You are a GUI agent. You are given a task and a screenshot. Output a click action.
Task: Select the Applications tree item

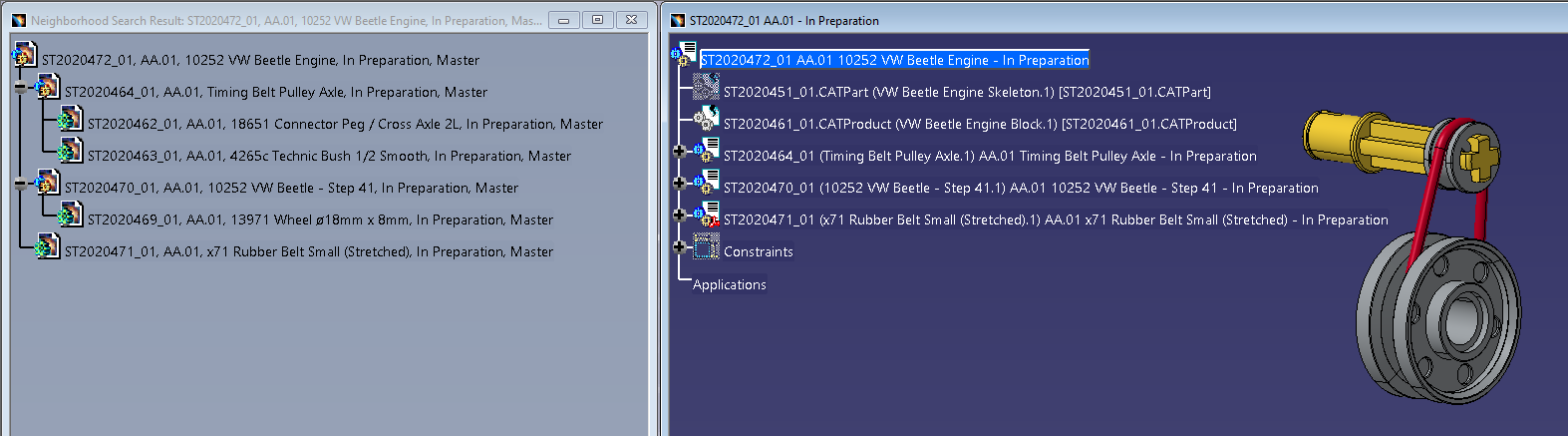coord(729,284)
